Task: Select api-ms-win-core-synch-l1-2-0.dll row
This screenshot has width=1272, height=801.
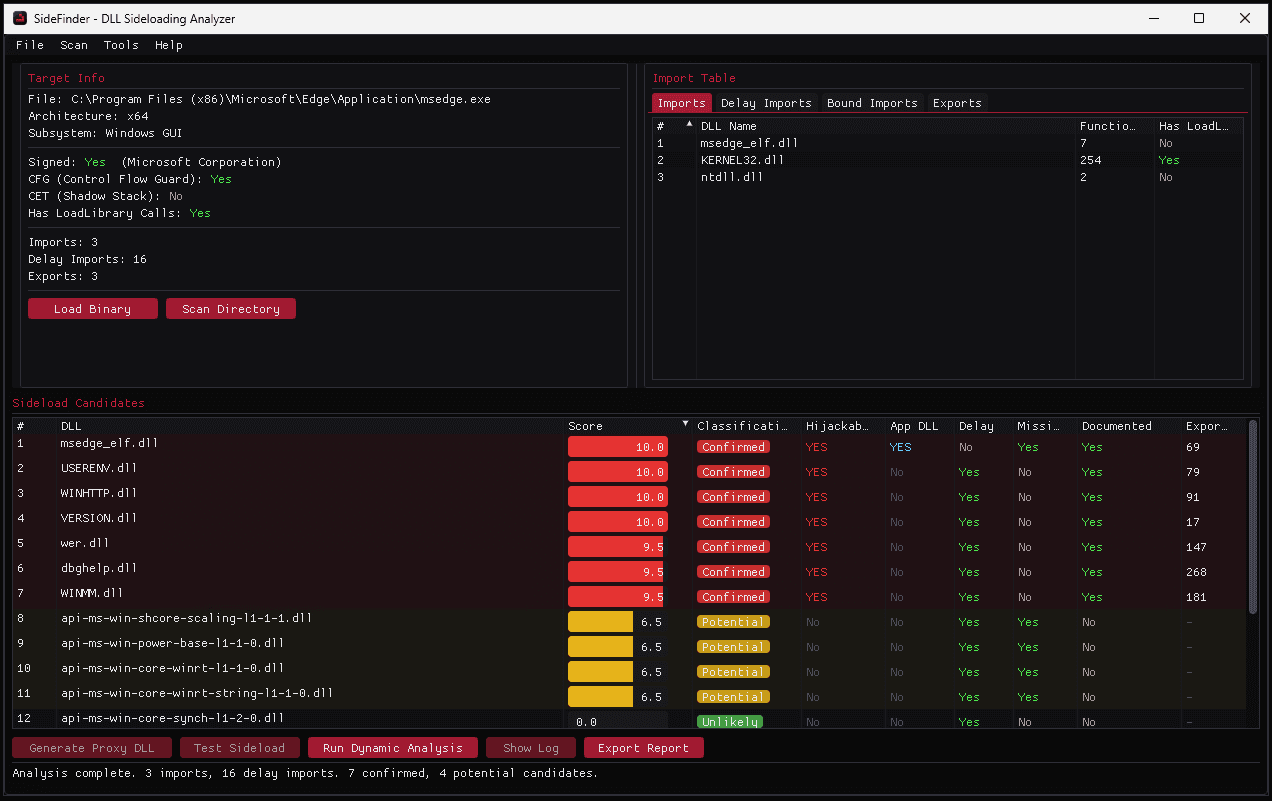Action: (x=630, y=719)
